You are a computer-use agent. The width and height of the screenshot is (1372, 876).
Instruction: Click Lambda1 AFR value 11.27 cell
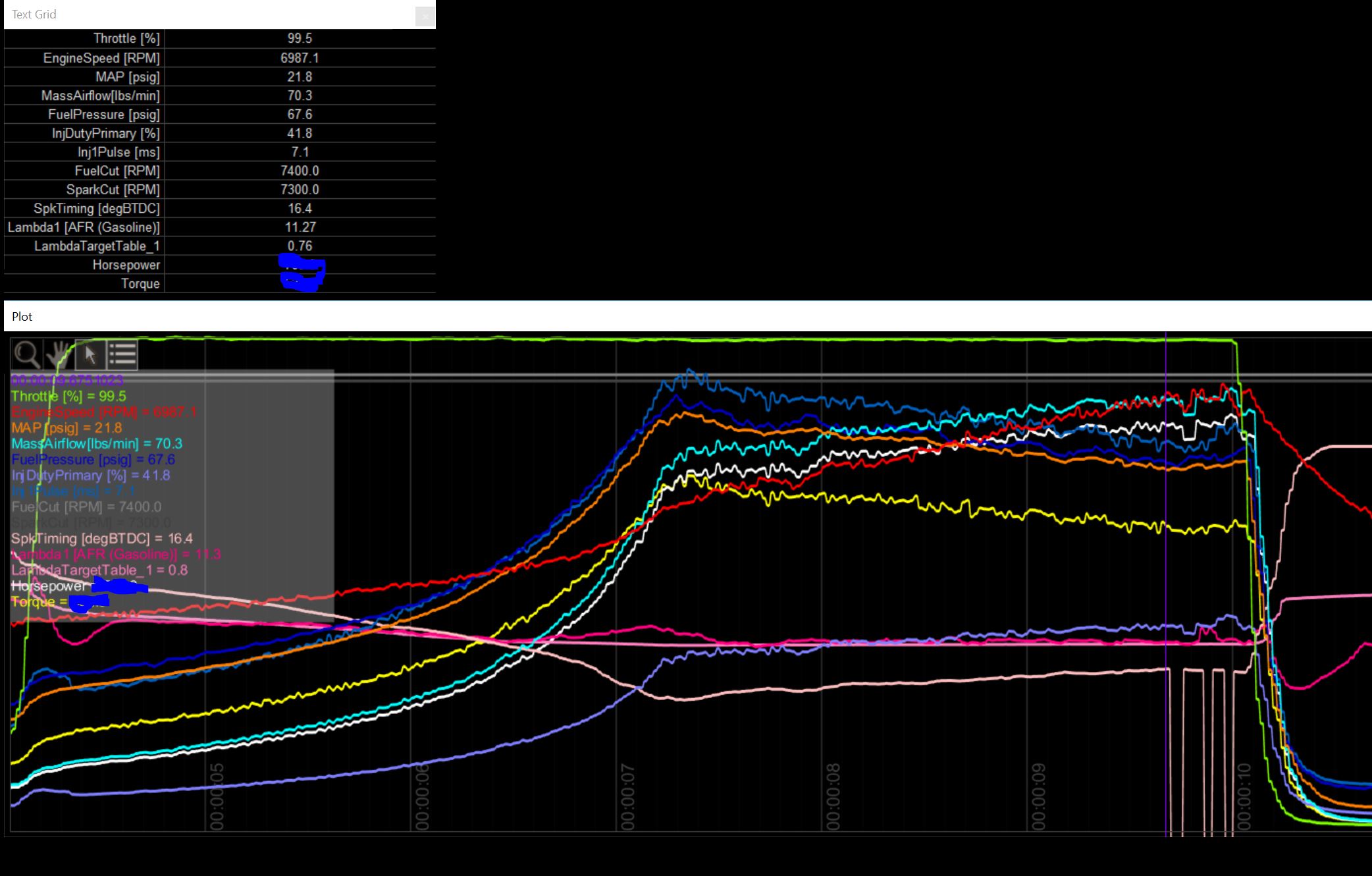300,227
